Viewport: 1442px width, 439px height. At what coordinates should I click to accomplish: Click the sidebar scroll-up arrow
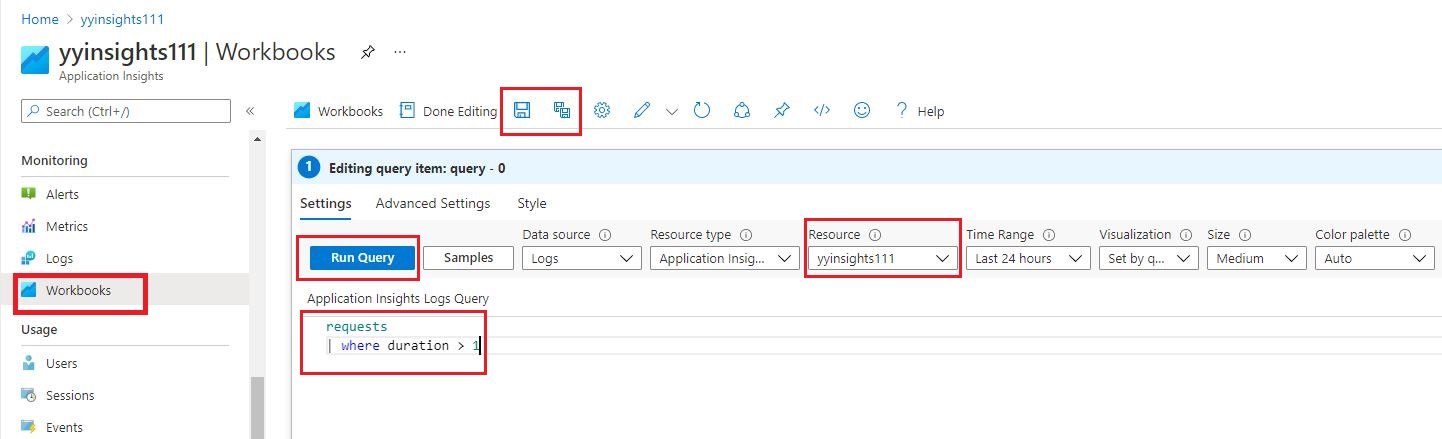[x=258, y=139]
